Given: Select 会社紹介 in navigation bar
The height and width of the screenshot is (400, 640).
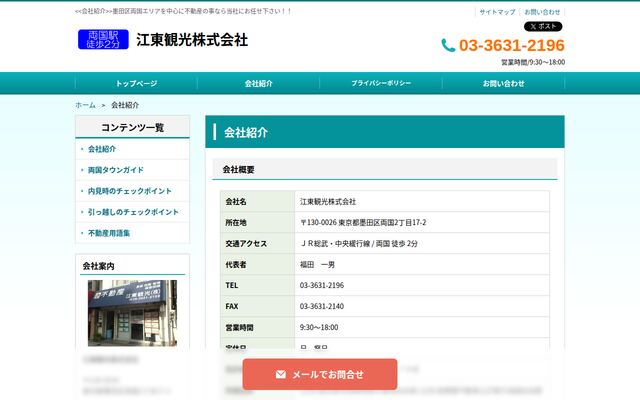Looking at the screenshot, I should pos(258,83).
